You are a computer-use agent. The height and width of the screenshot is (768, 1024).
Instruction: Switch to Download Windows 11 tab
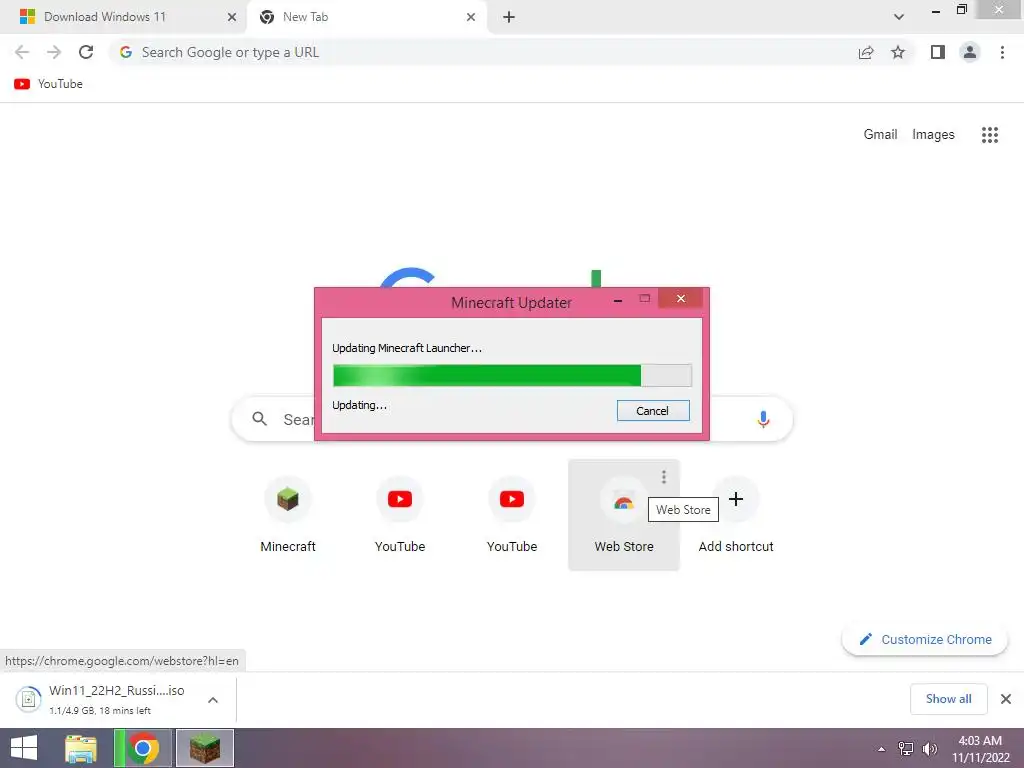123,17
